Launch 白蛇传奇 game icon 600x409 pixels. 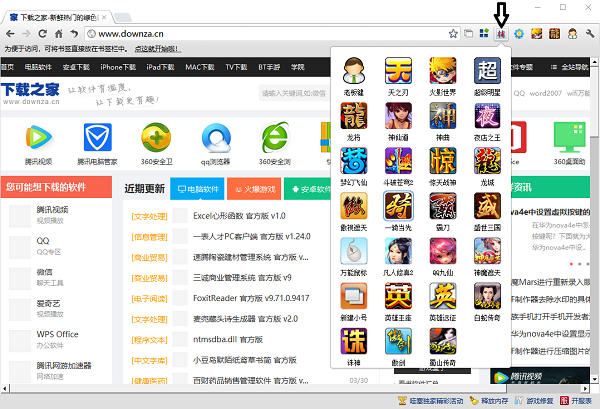[487, 297]
